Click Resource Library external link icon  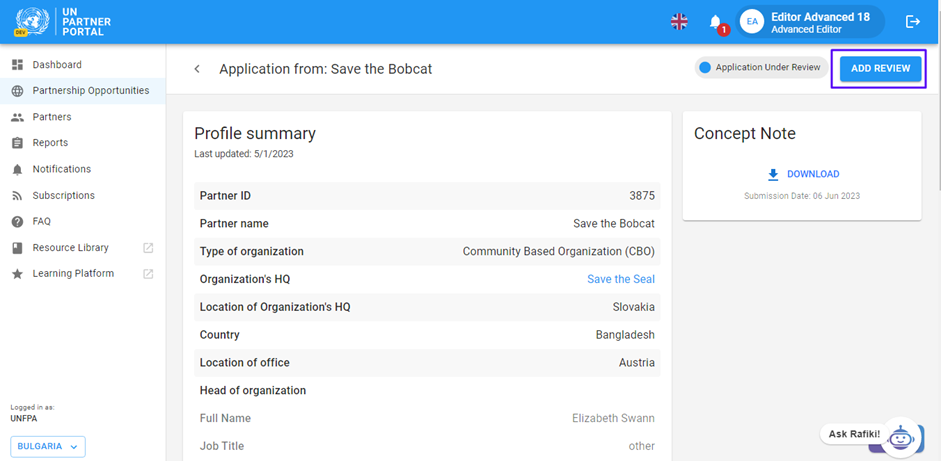click(x=148, y=248)
